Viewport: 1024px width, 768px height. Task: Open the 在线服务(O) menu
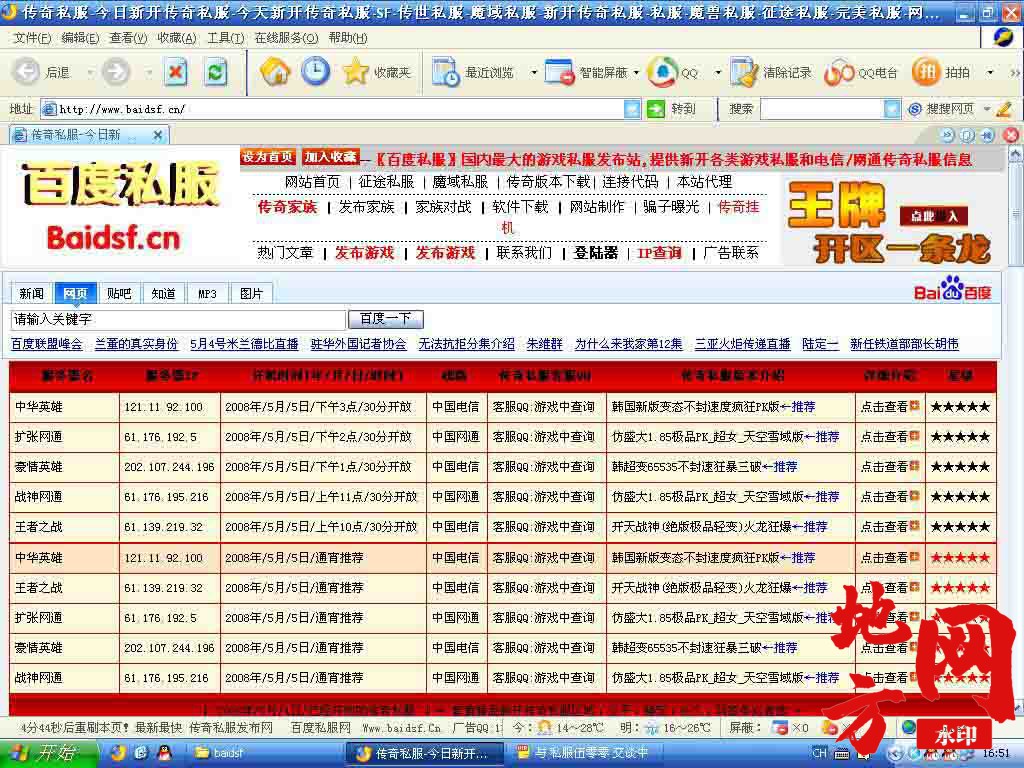pyautogui.click(x=286, y=38)
